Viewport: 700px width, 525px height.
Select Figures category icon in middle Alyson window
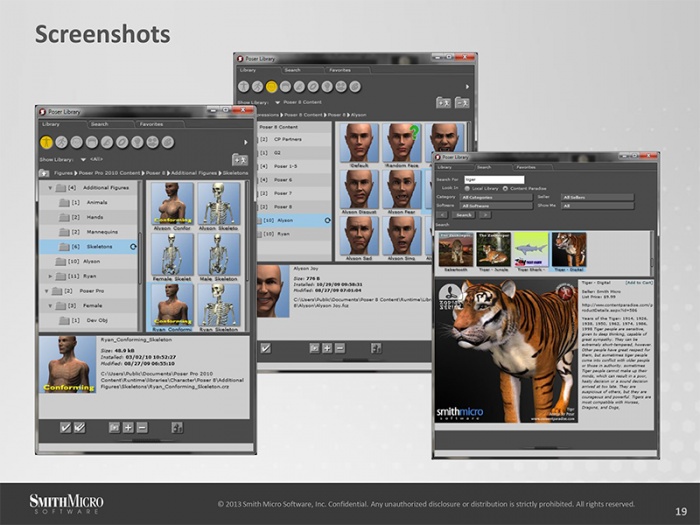(x=243, y=87)
